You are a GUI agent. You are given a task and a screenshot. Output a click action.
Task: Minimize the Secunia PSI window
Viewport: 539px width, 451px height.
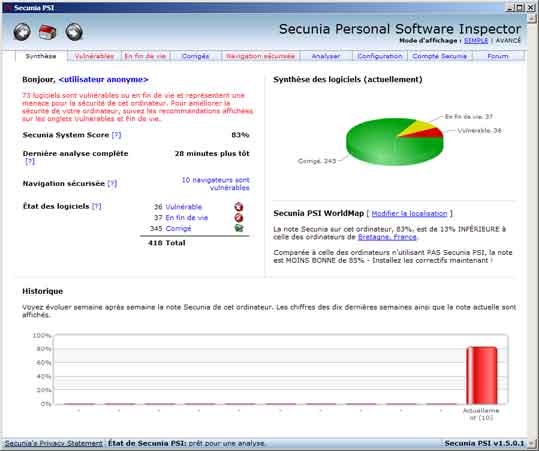tap(510, 8)
